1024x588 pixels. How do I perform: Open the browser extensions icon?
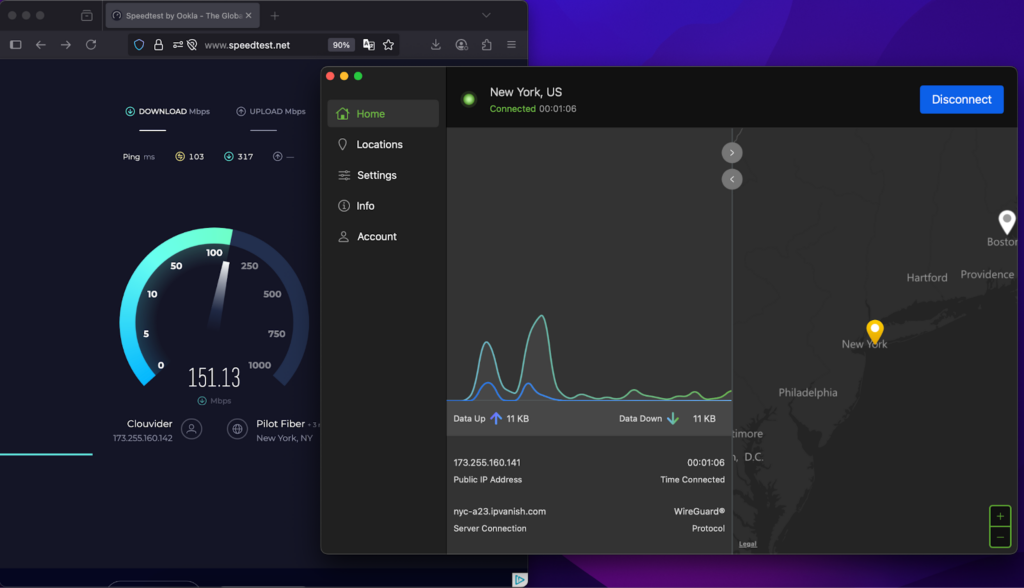pos(487,44)
